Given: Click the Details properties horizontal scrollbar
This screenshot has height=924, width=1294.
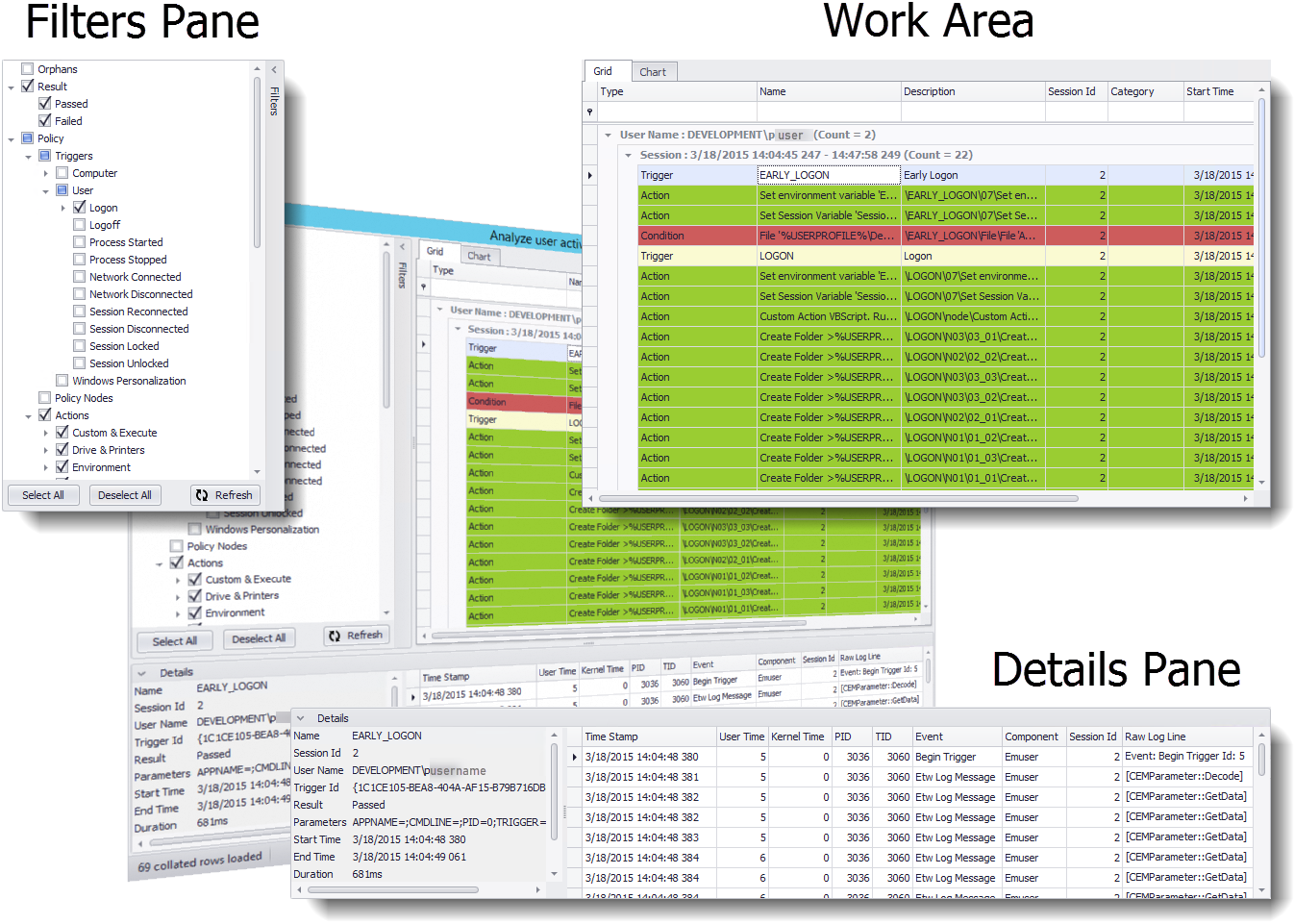Looking at the screenshot, I should (391, 890).
